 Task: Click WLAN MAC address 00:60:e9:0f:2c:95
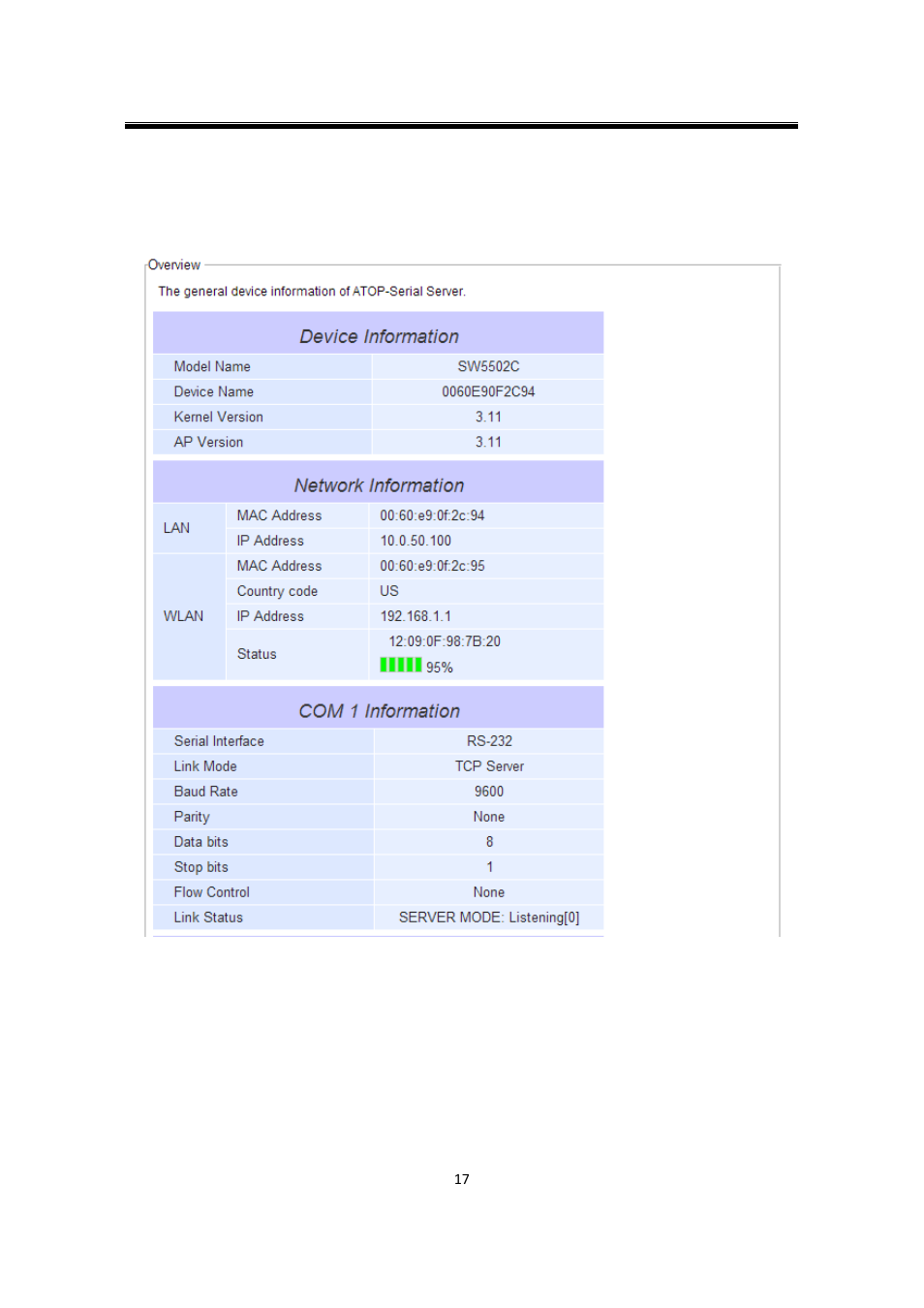click(432, 566)
